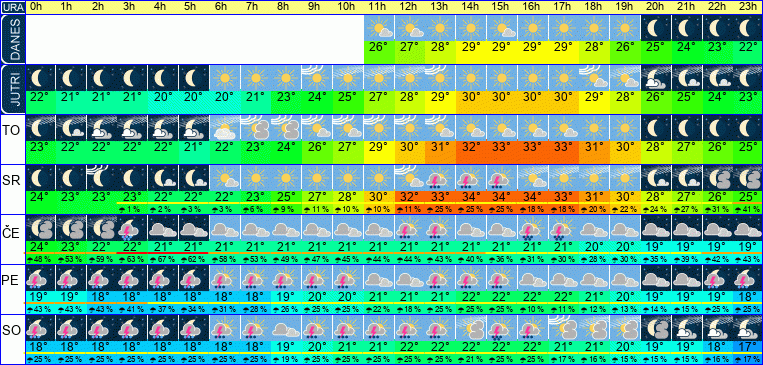Click the SR 9h sunny icon
763x365 pixels.
[317, 177]
